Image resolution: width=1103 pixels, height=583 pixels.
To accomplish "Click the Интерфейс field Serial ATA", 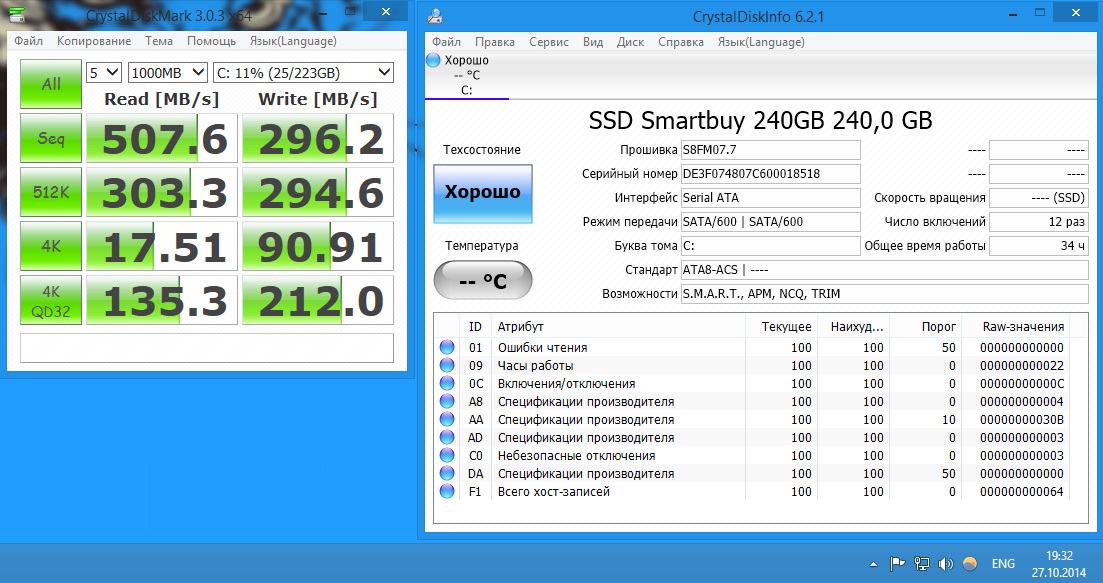I will pos(770,198).
